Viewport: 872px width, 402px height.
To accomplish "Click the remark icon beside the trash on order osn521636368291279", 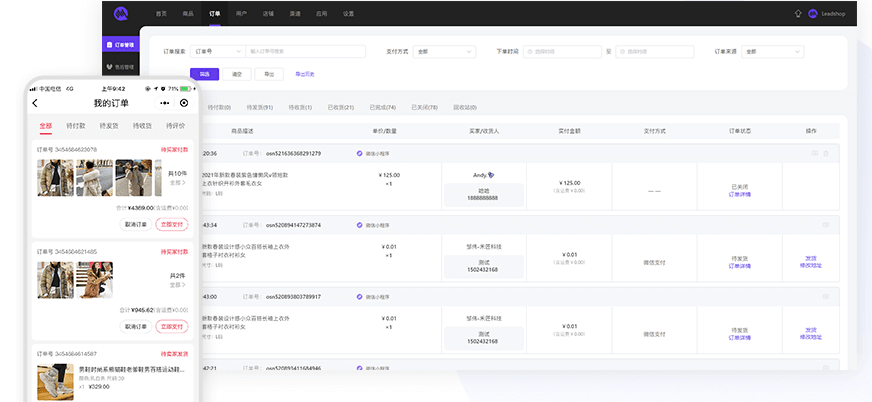I will click(x=815, y=153).
